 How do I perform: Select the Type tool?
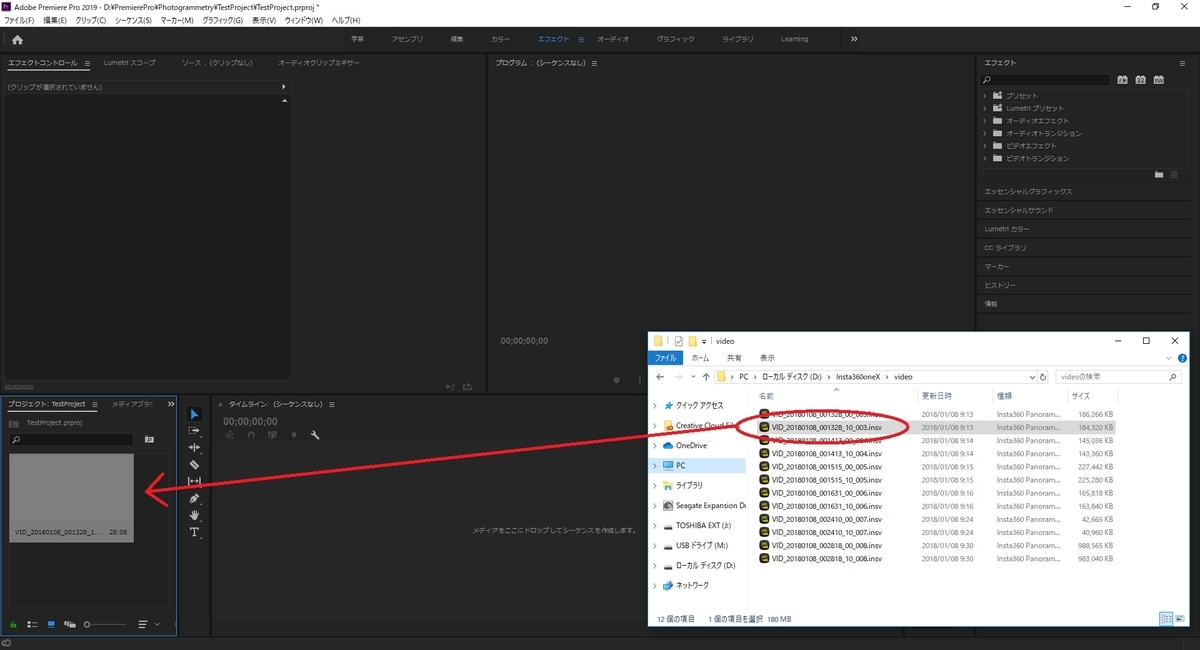pos(195,532)
